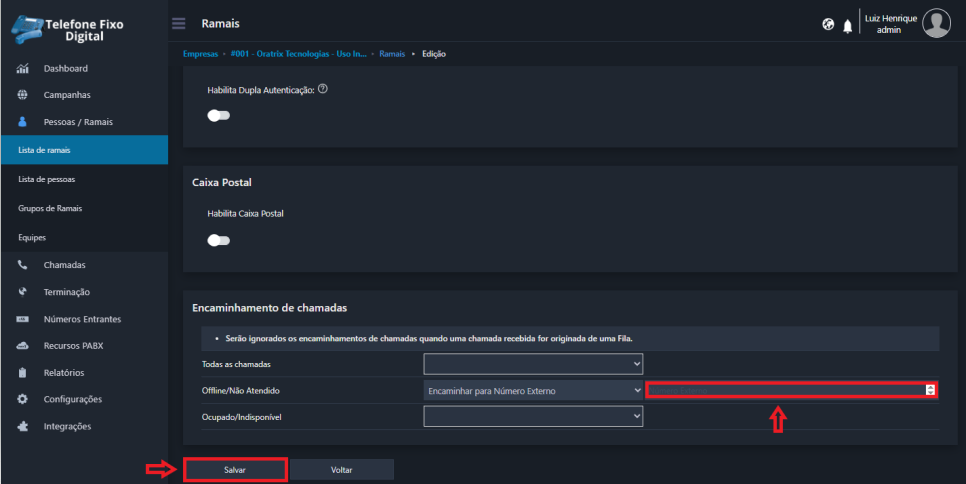Image resolution: width=966 pixels, height=484 pixels.
Task: Toggle Habilita Dupla Autenticação switch
Action: click(x=218, y=116)
